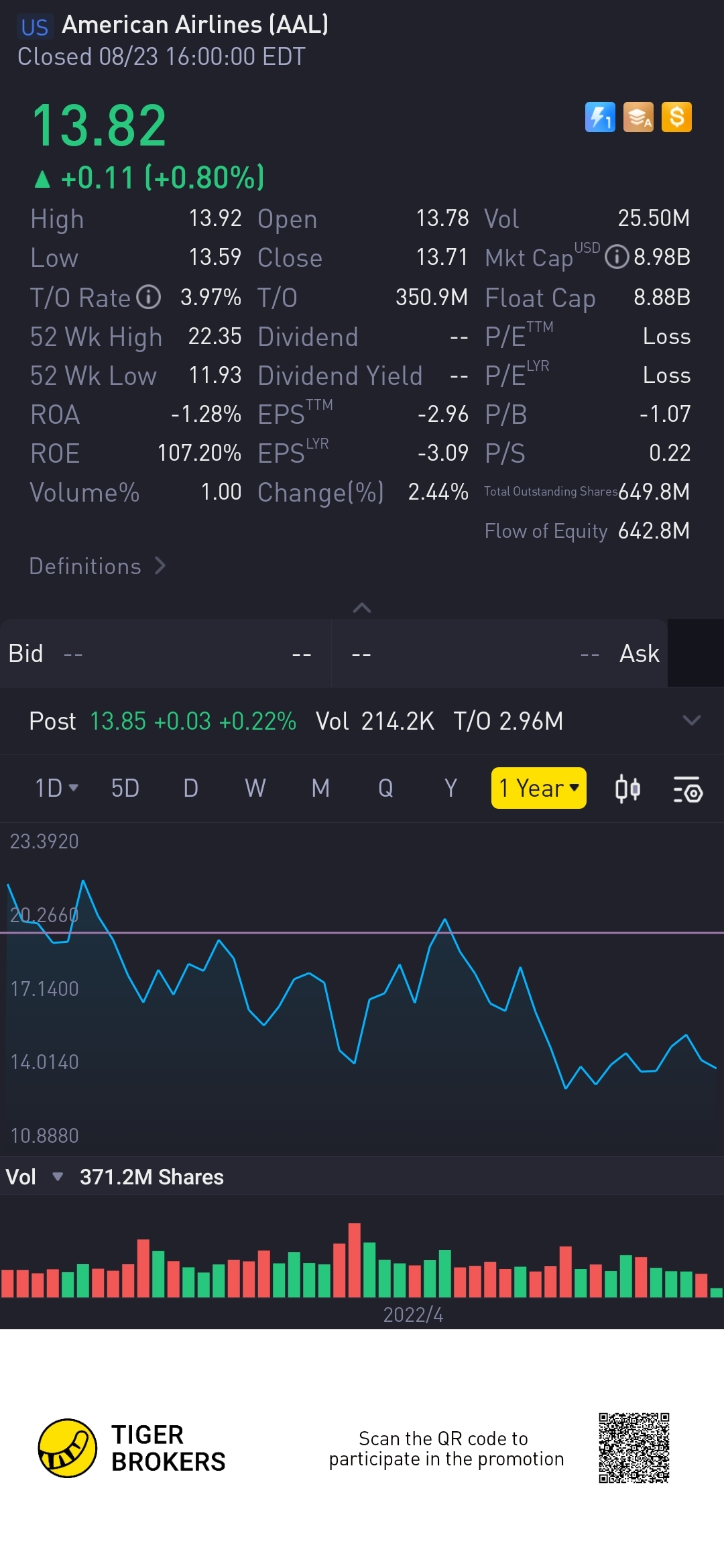The width and height of the screenshot is (724, 1568).
Task: Collapse the quote details with up chevron
Action: click(362, 608)
